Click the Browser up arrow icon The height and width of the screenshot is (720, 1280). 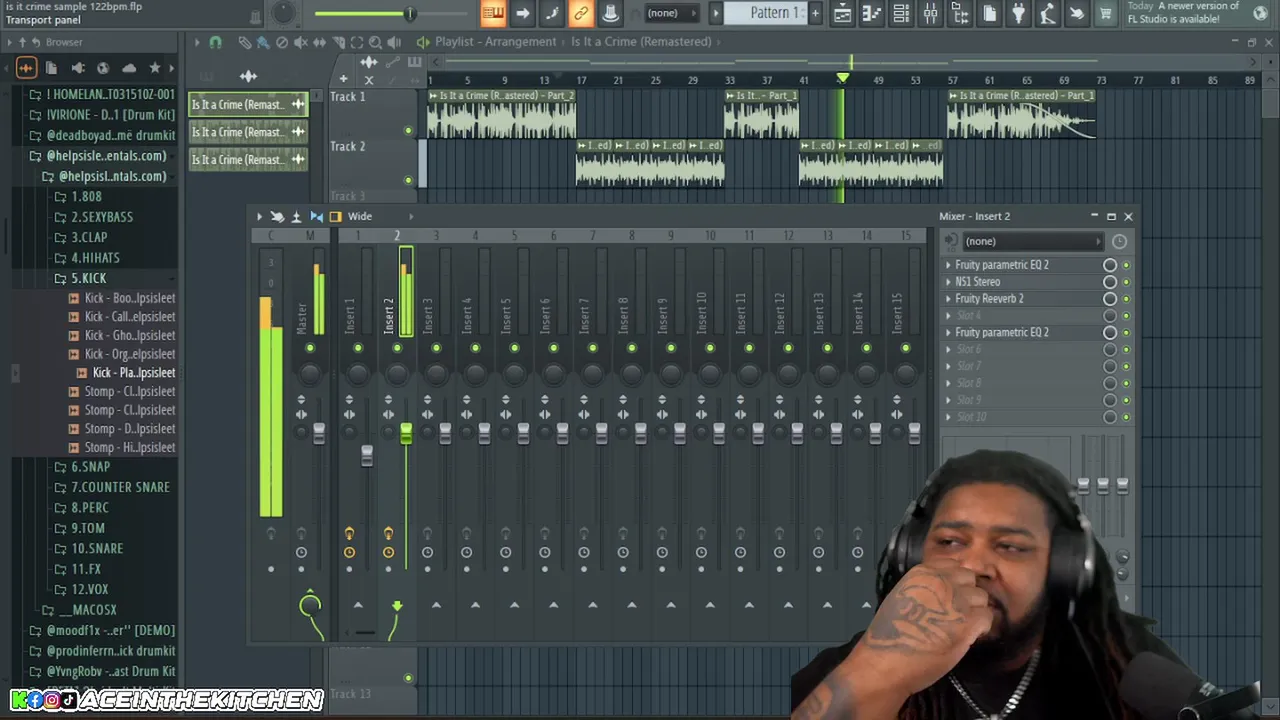tap(22, 42)
